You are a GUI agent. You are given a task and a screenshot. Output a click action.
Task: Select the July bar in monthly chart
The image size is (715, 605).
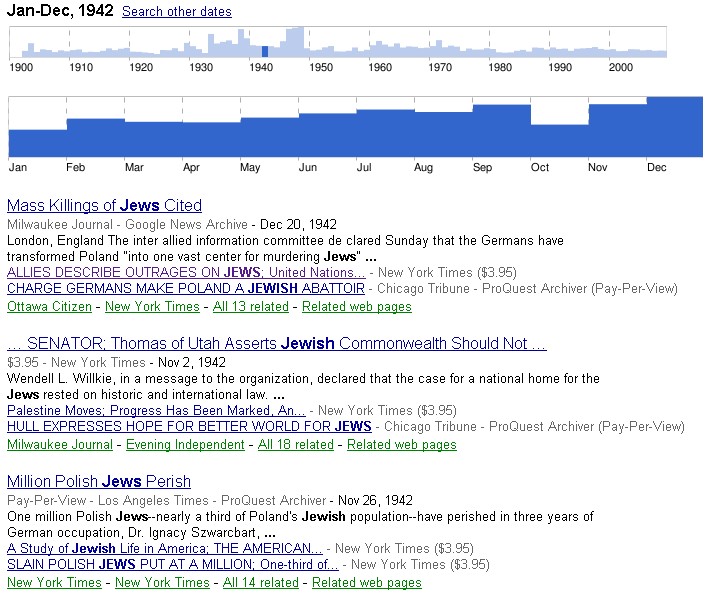pos(385,133)
